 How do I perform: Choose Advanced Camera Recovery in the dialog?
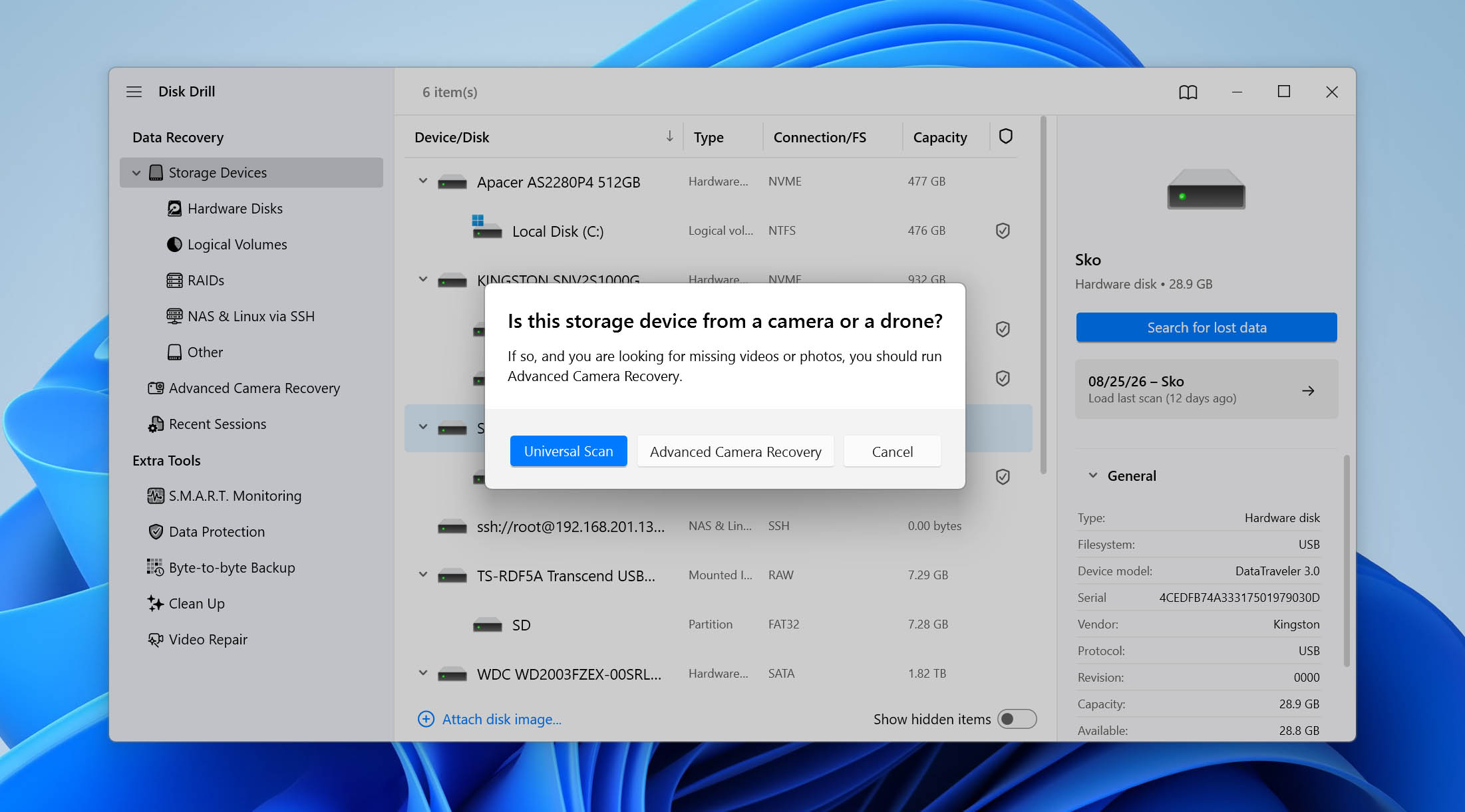(x=735, y=452)
